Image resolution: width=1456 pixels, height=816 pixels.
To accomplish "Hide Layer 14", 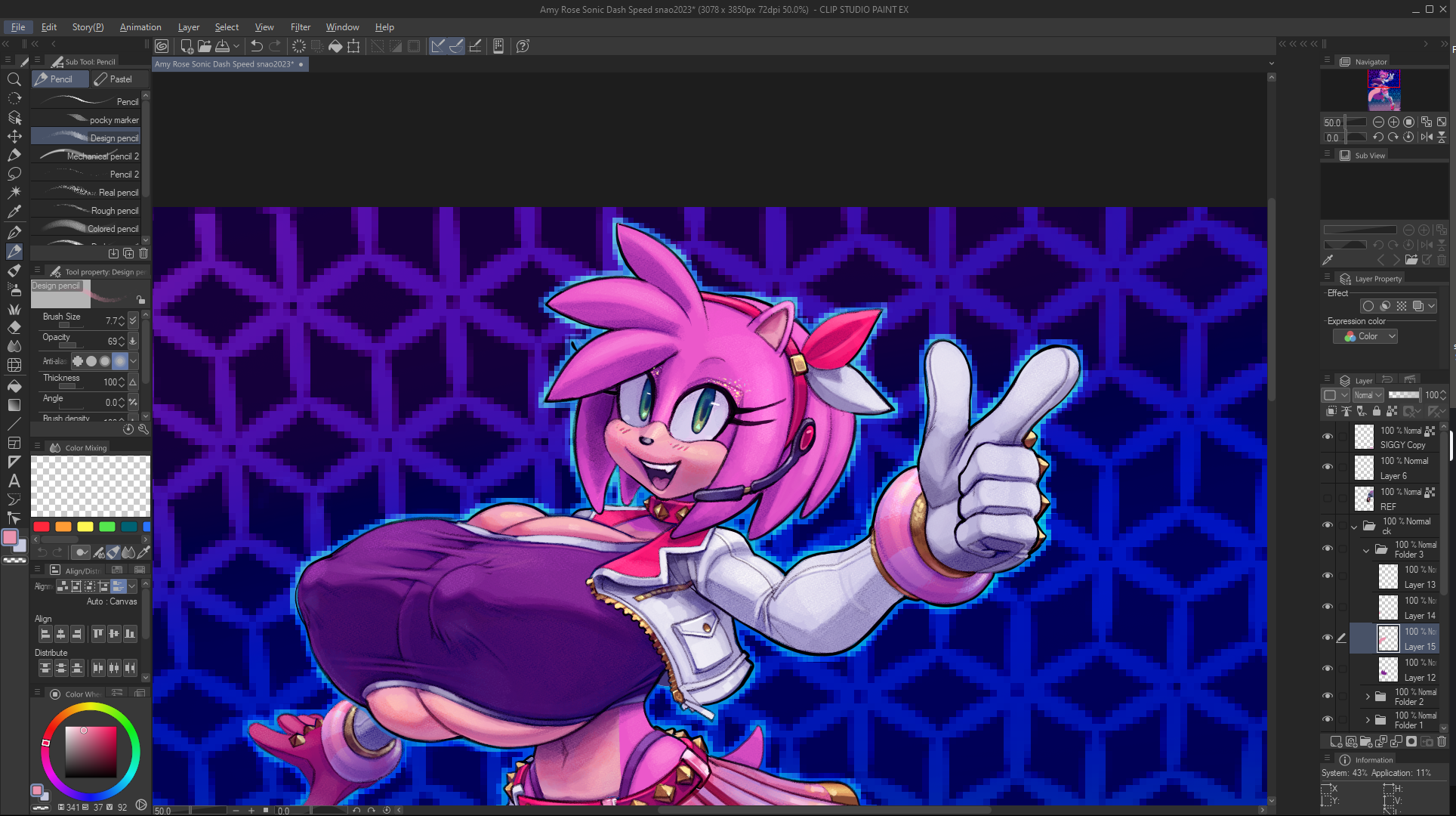I will coord(1328,607).
